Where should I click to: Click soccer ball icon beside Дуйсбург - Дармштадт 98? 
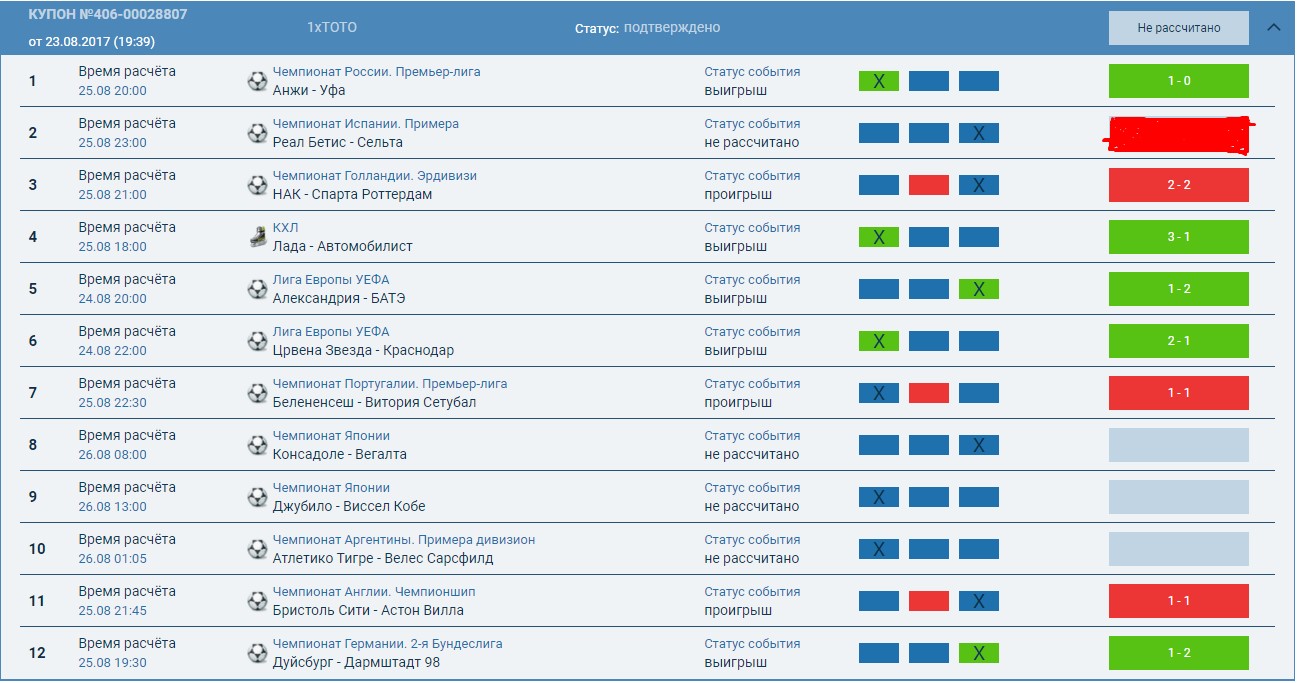257,653
